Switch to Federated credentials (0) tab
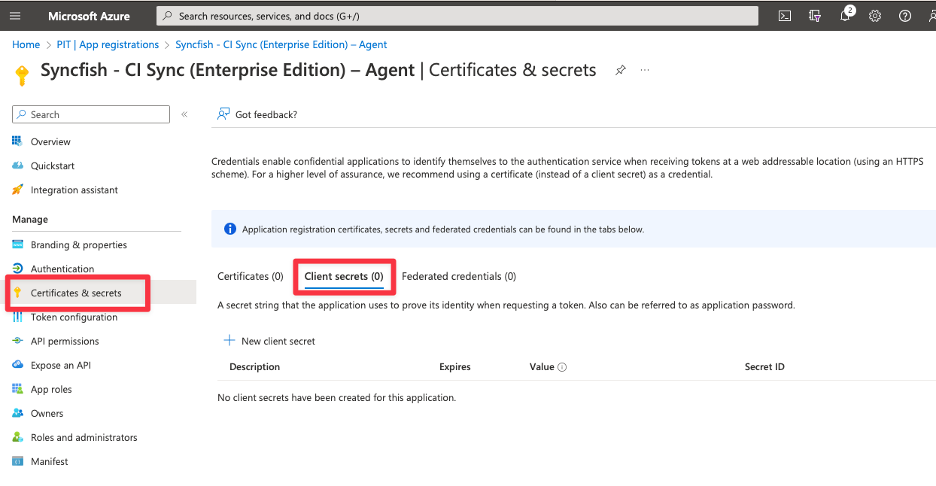This screenshot has width=936, height=486. pos(458,276)
